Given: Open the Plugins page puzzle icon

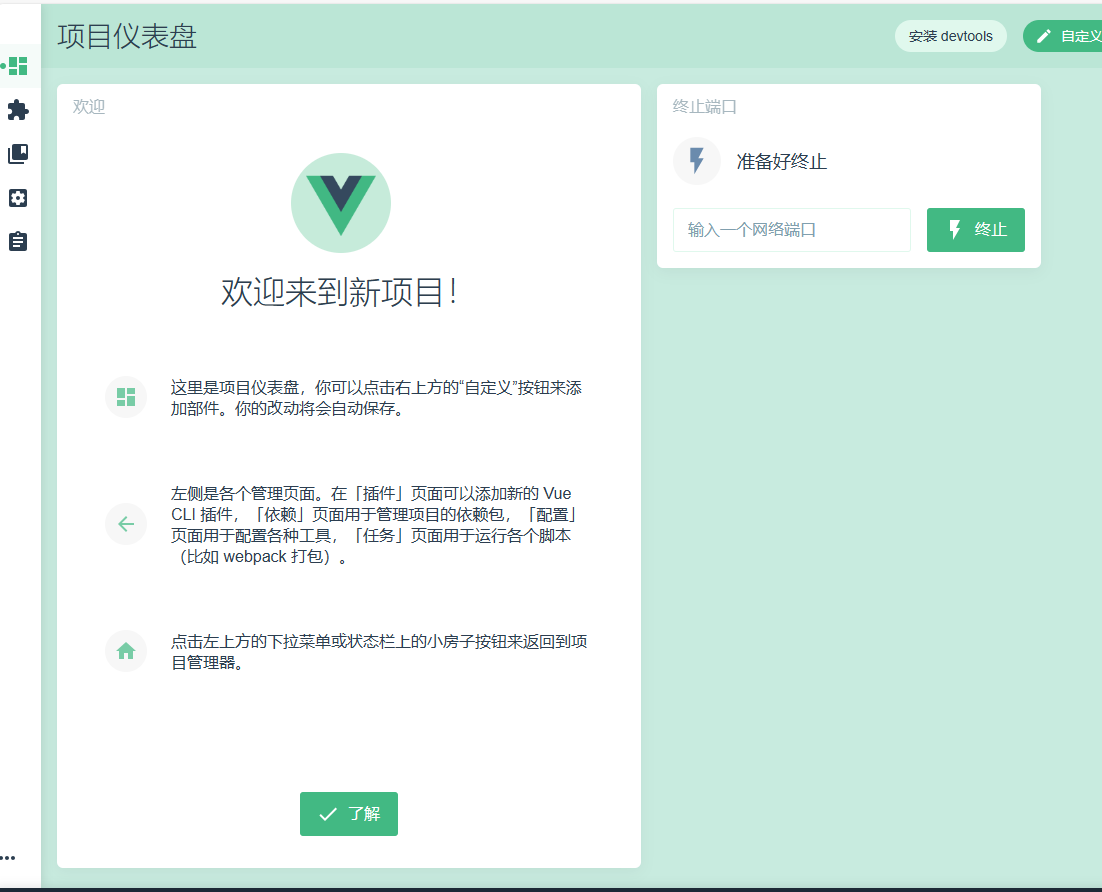Looking at the screenshot, I should pyautogui.click(x=18, y=110).
